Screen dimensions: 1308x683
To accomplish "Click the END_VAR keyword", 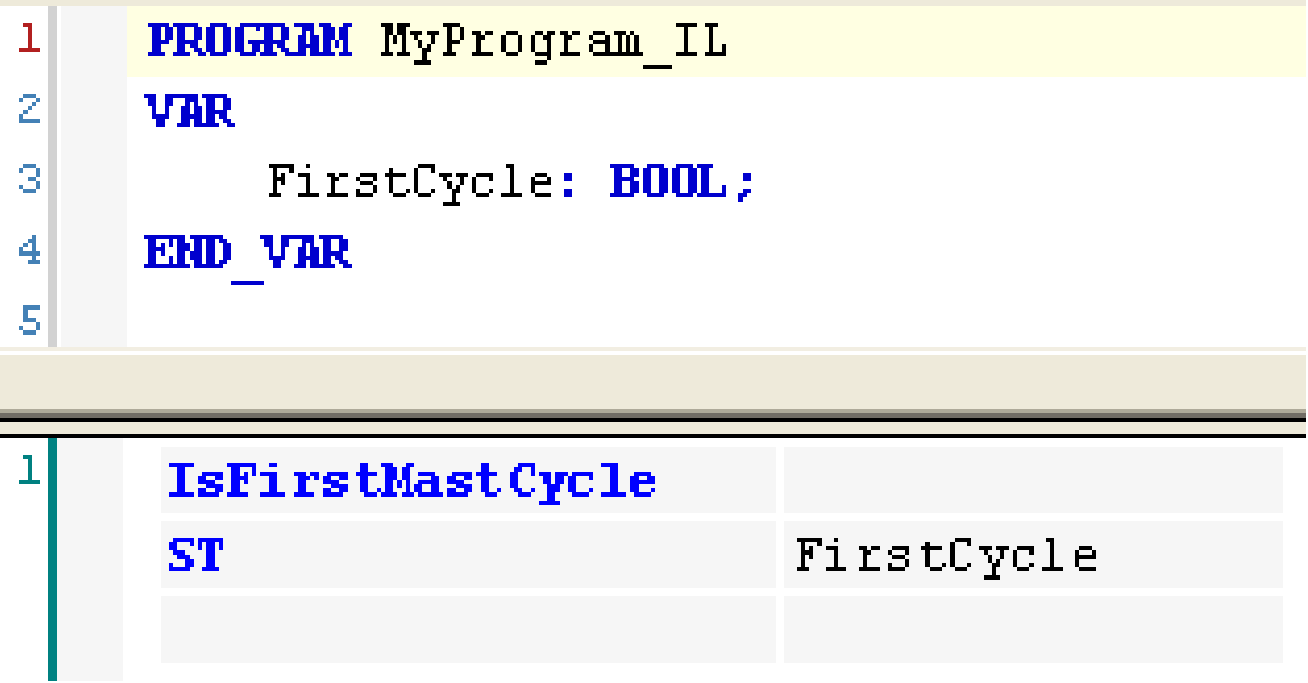I will tap(248, 253).
